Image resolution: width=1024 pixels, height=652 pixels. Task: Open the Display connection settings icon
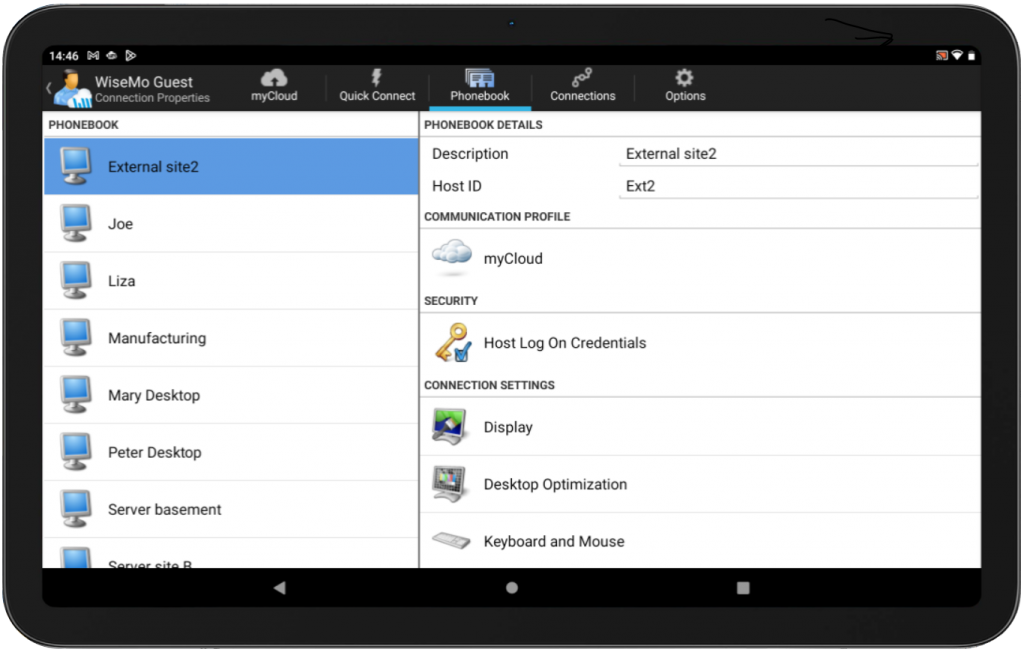tap(451, 426)
